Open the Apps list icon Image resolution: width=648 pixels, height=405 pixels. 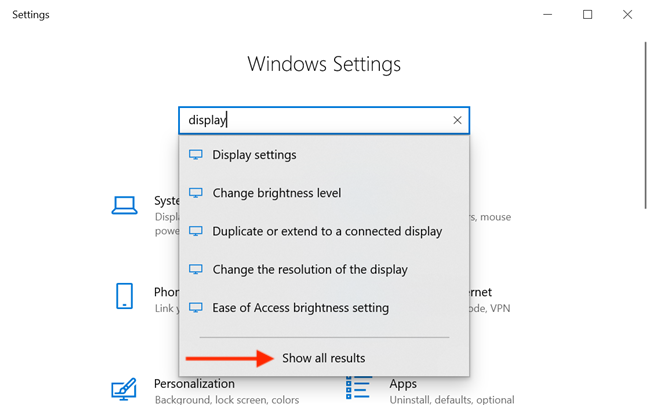pos(358,388)
